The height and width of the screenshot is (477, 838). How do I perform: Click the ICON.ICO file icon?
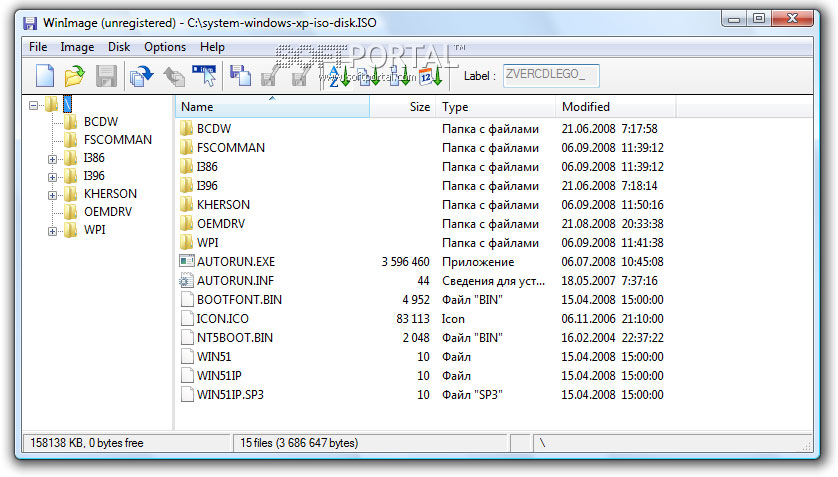[x=187, y=318]
